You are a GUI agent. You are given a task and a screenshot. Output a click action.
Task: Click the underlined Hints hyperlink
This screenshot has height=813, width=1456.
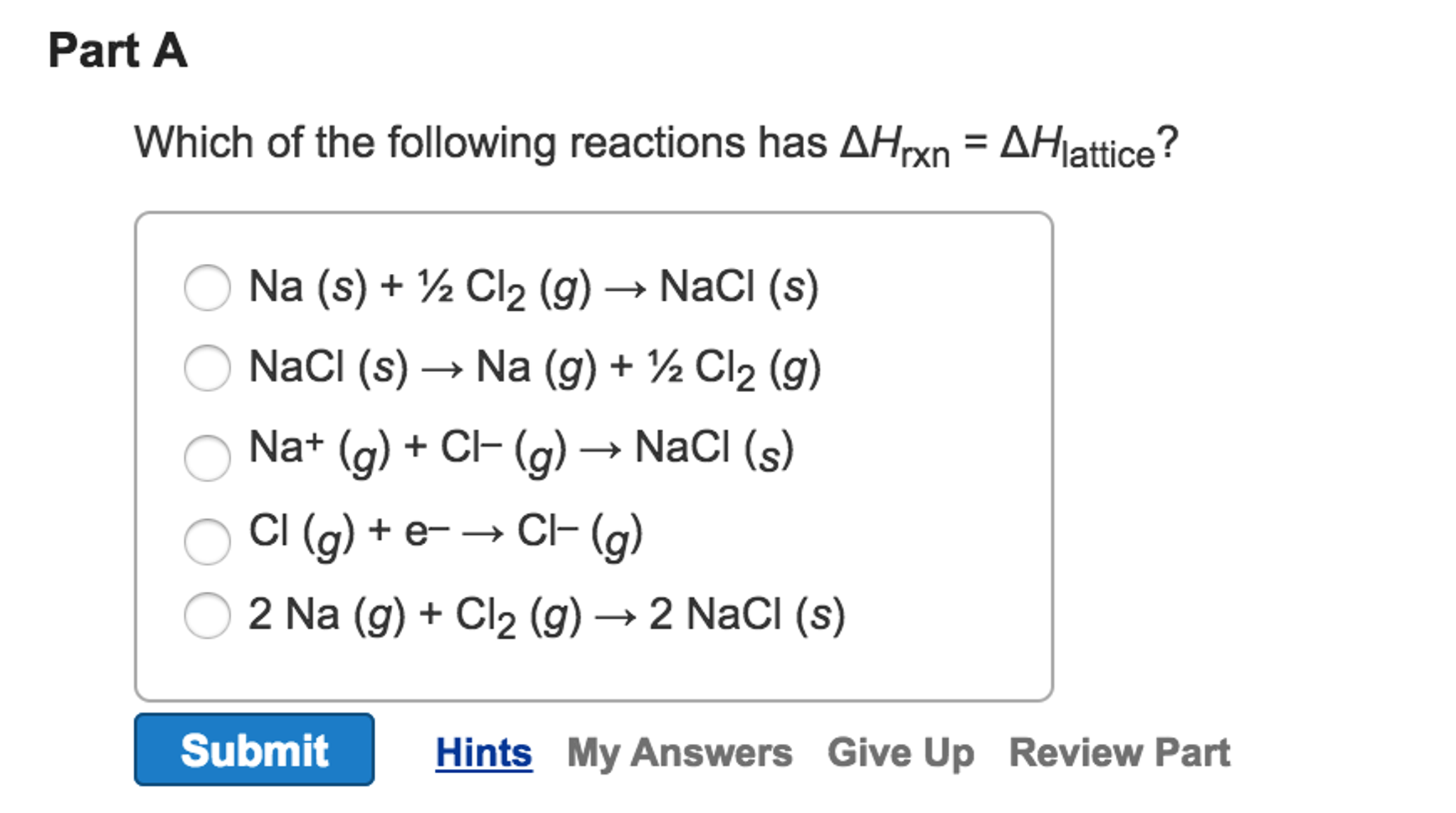(x=483, y=752)
